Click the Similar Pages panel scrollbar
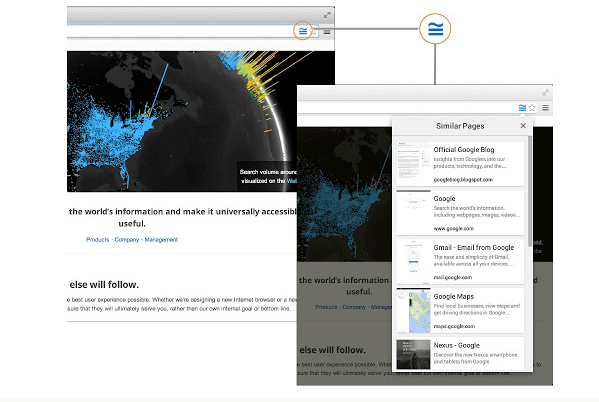The height and width of the screenshot is (402, 599). click(529, 191)
